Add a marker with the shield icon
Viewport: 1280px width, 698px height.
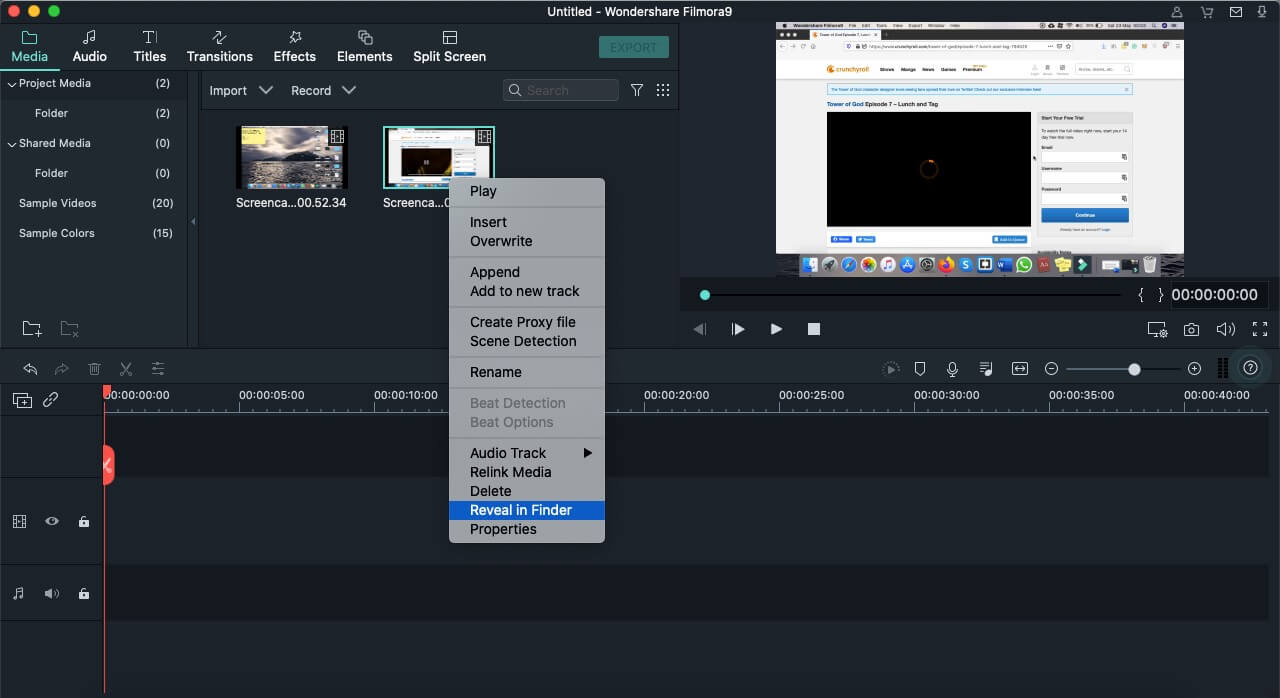(920, 369)
